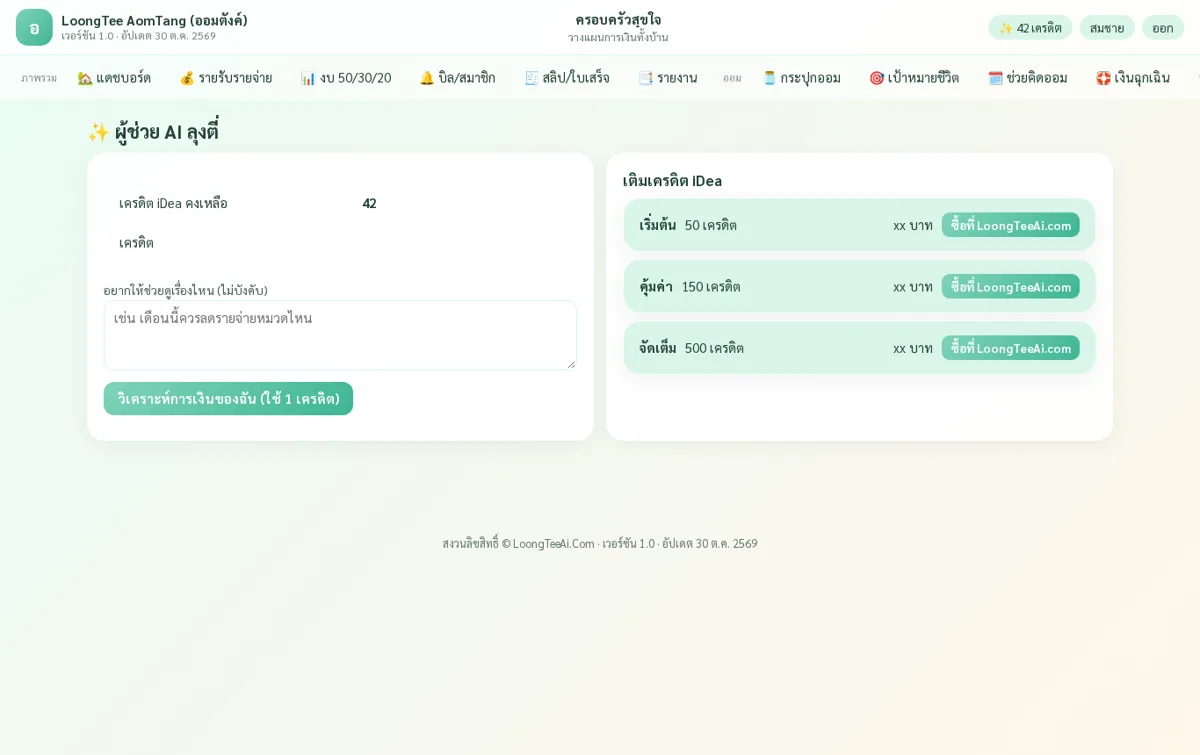Focus the question text box for AI help

[340, 335]
